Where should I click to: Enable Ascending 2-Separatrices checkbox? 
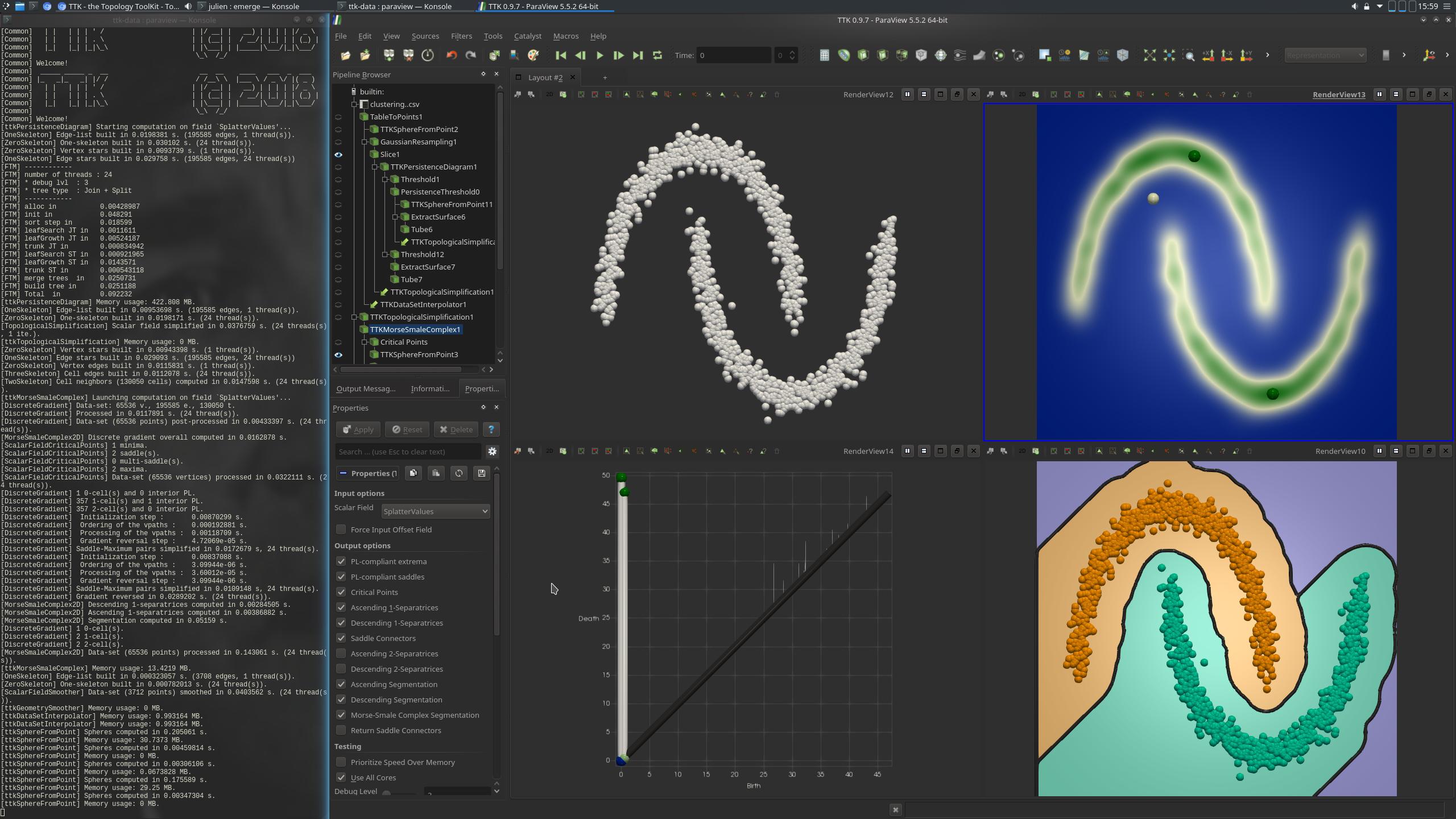341,653
